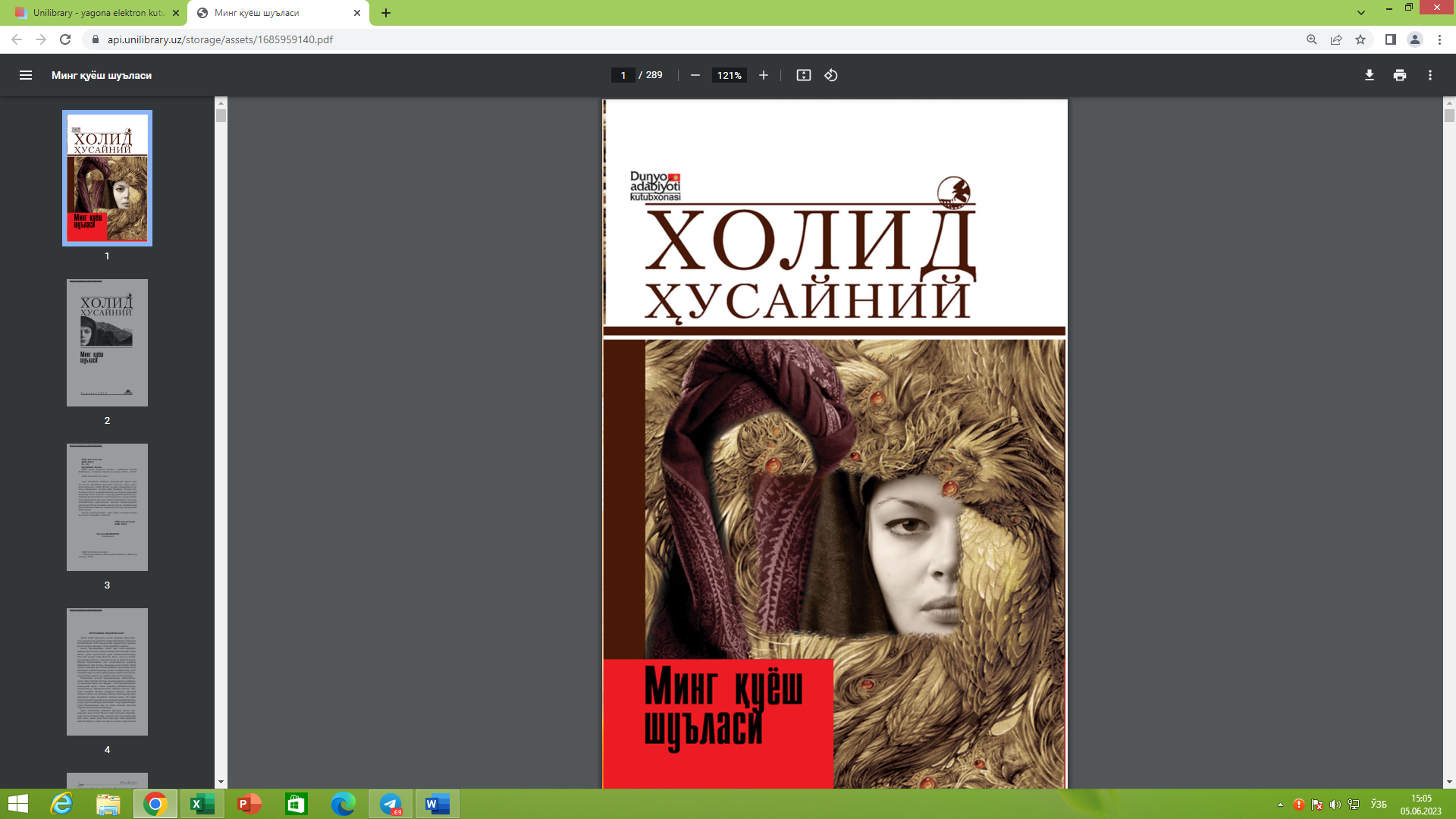1456x819 pixels.
Task: Click the Zoom out icon in PDF toolbar
Action: [x=695, y=75]
